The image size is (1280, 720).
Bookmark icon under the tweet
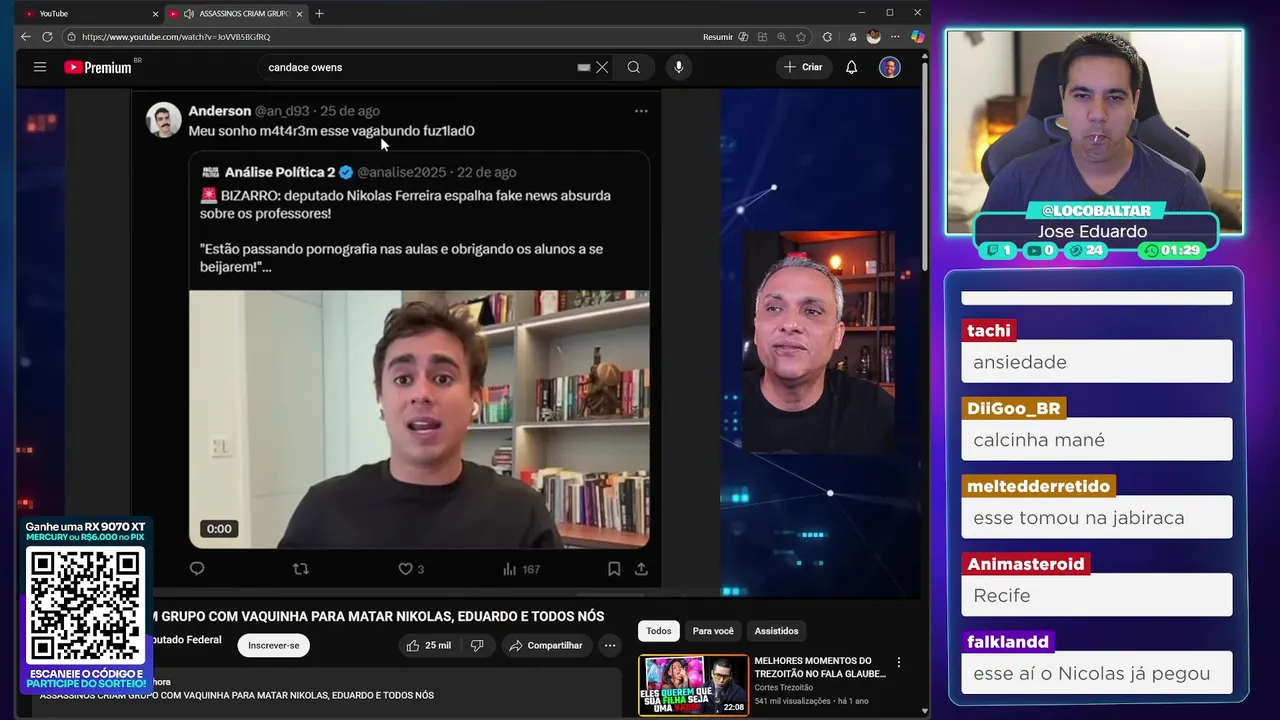[614, 569]
